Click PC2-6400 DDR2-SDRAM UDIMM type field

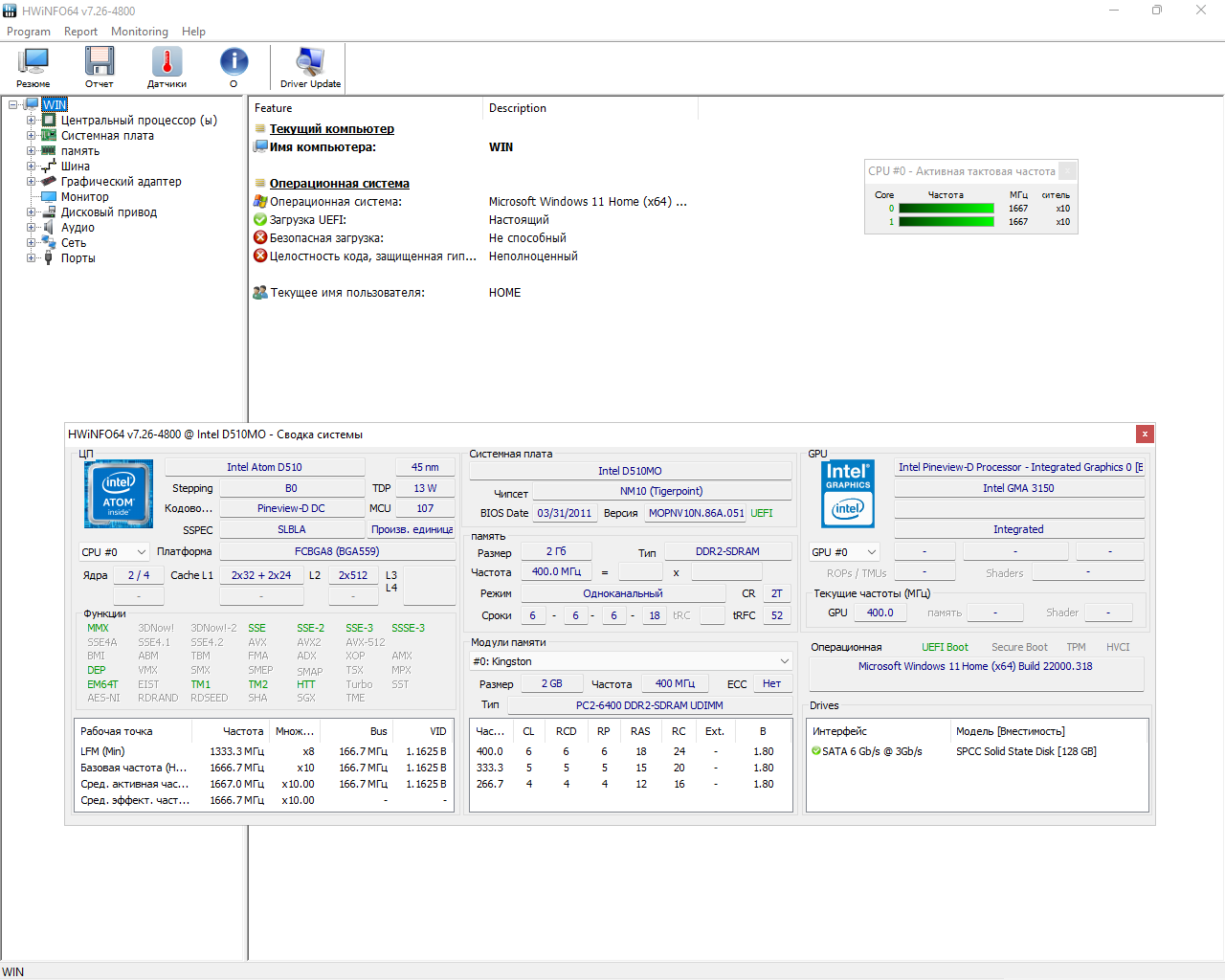coord(650,705)
